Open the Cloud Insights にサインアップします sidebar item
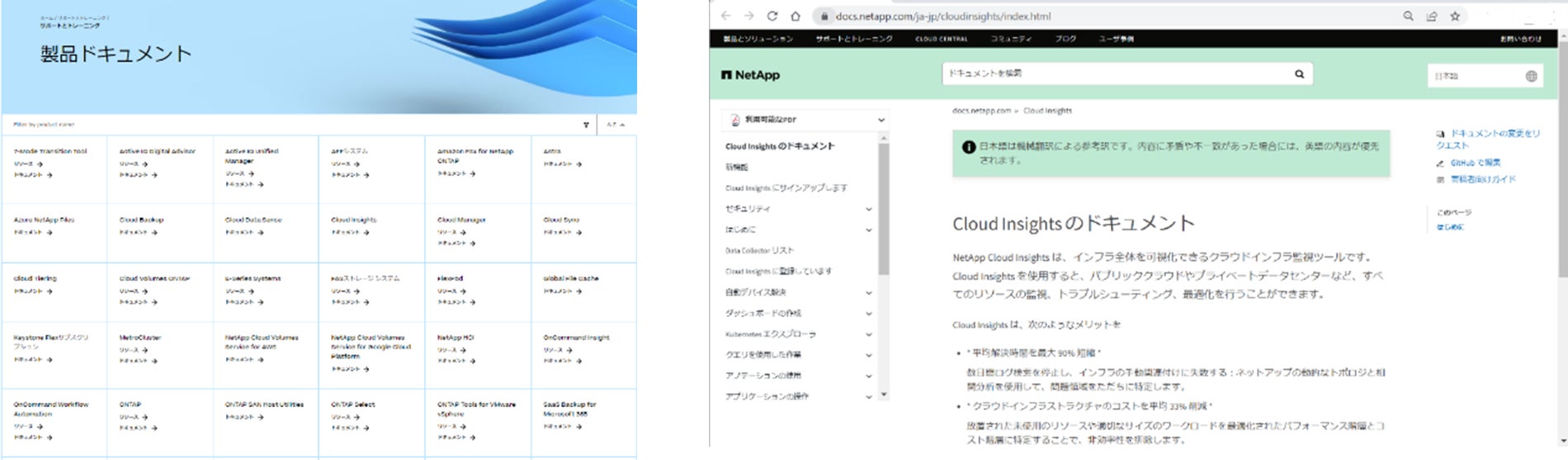1568x460 pixels. coord(786,188)
